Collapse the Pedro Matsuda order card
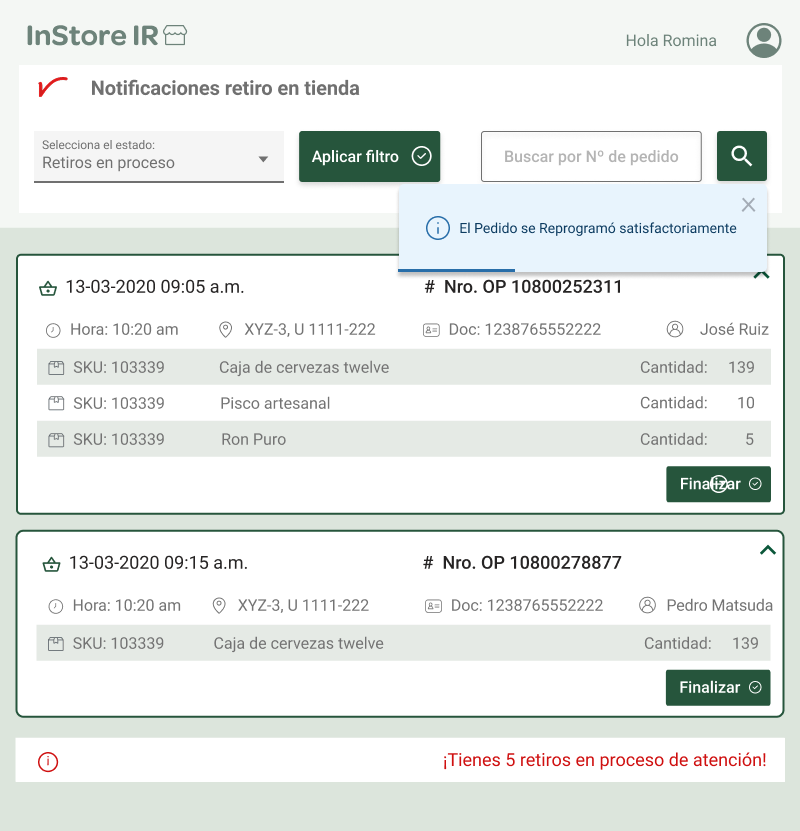This screenshot has height=831, width=800. coord(767,549)
